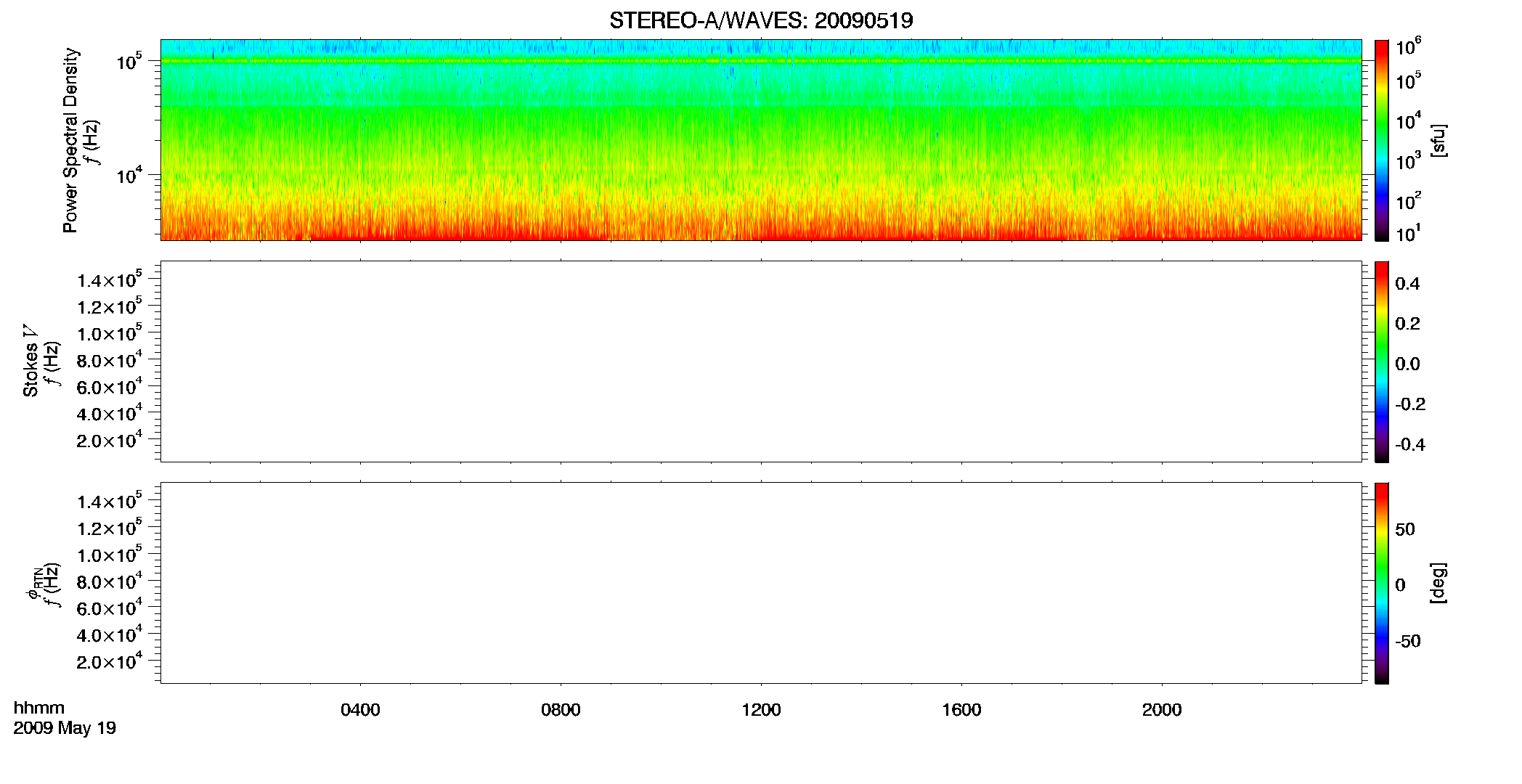Click the [sfu] units label

click(x=1438, y=140)
